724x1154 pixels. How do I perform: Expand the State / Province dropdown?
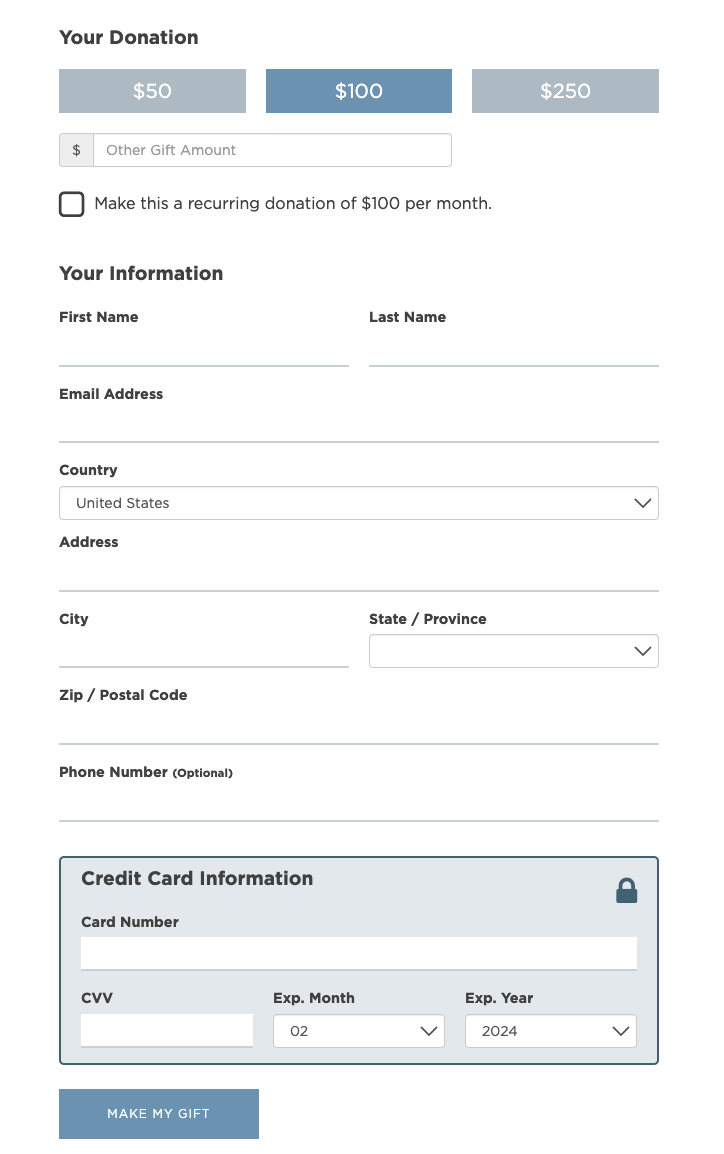tap(513, 651)
